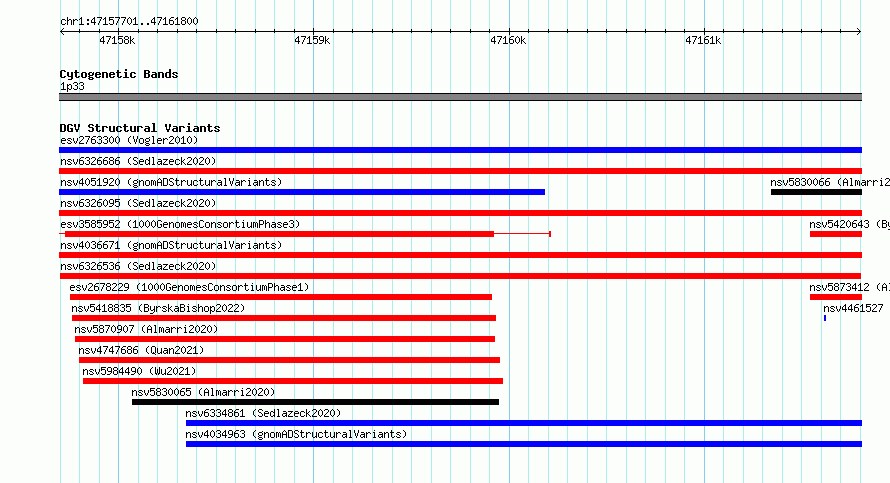Click the left arrow of the ruler
The width and height of the screenshot is (890, 483).
pos(62,31)
